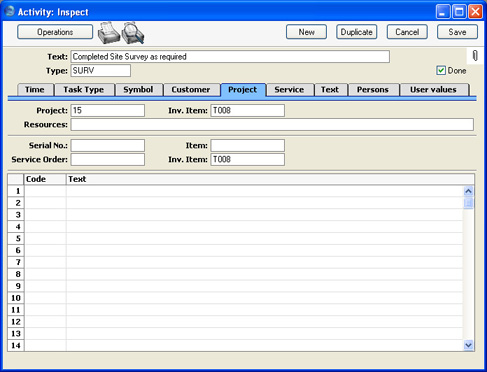Click the table scrollbar thumb
The width and height of the screenshot is (487, 372).
[468, 203]
